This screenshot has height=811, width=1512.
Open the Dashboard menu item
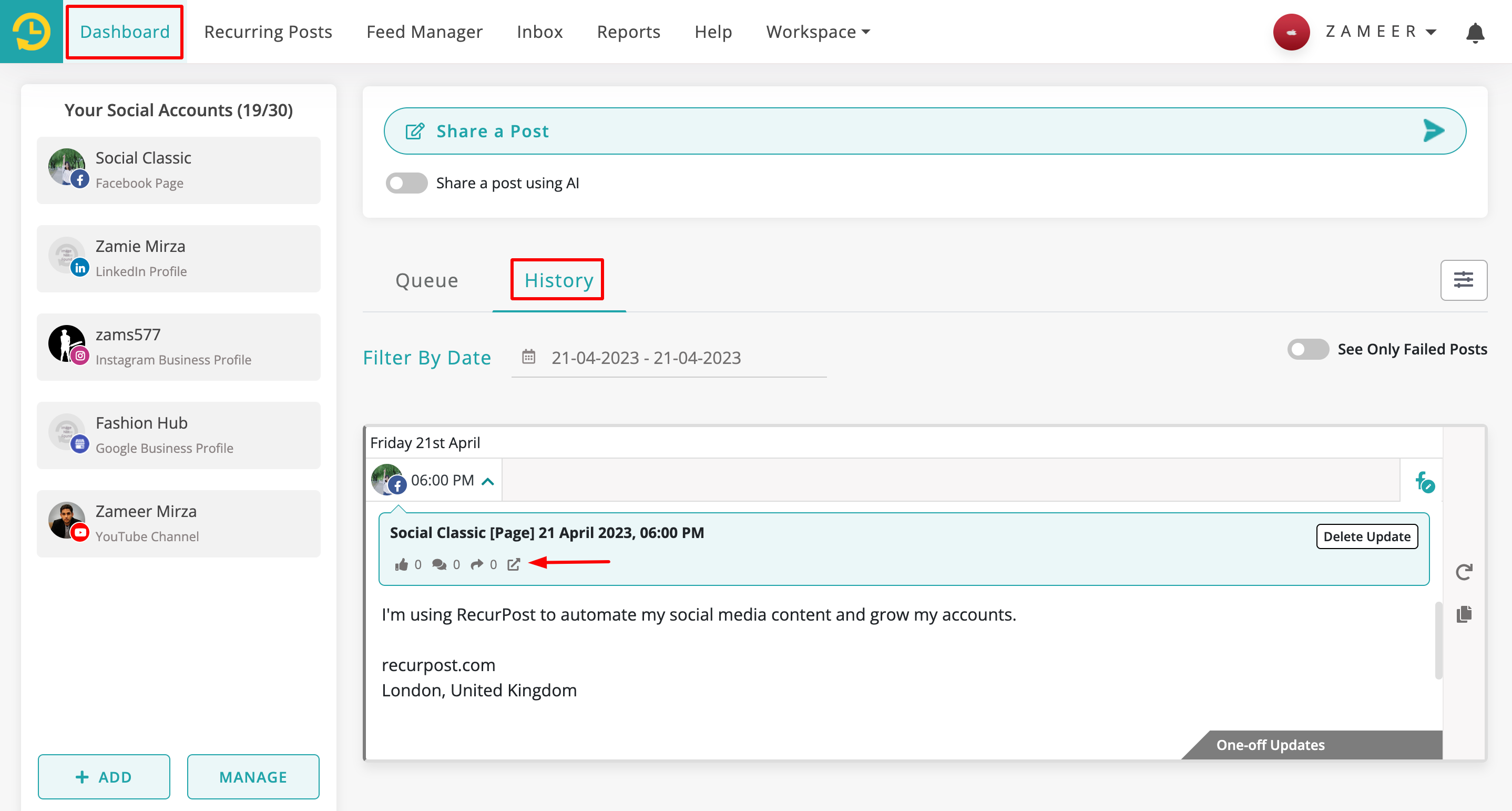pos(125,32)
